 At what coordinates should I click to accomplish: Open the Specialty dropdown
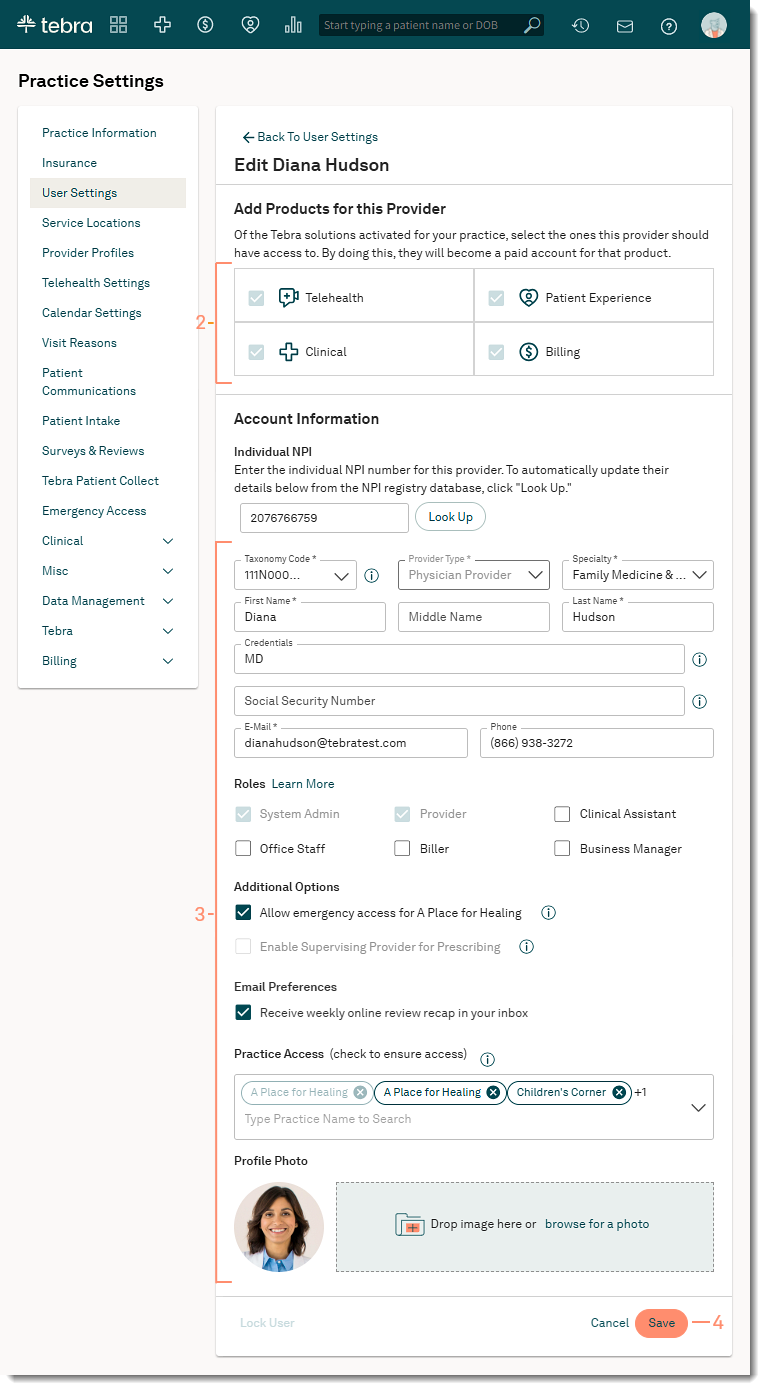click(638, 575)
